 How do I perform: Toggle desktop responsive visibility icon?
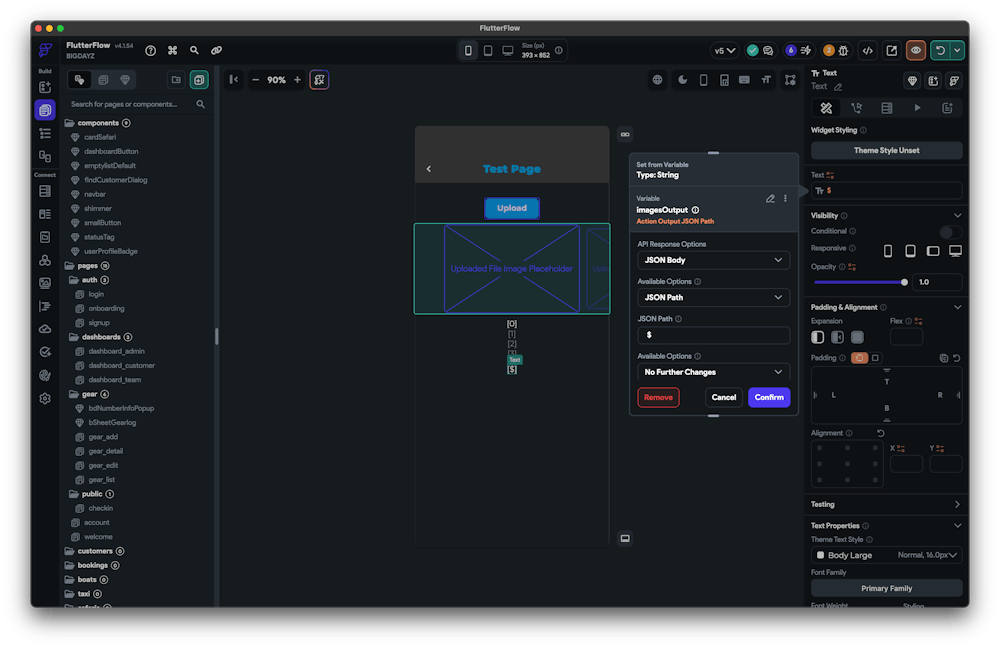tap(955, 250)
